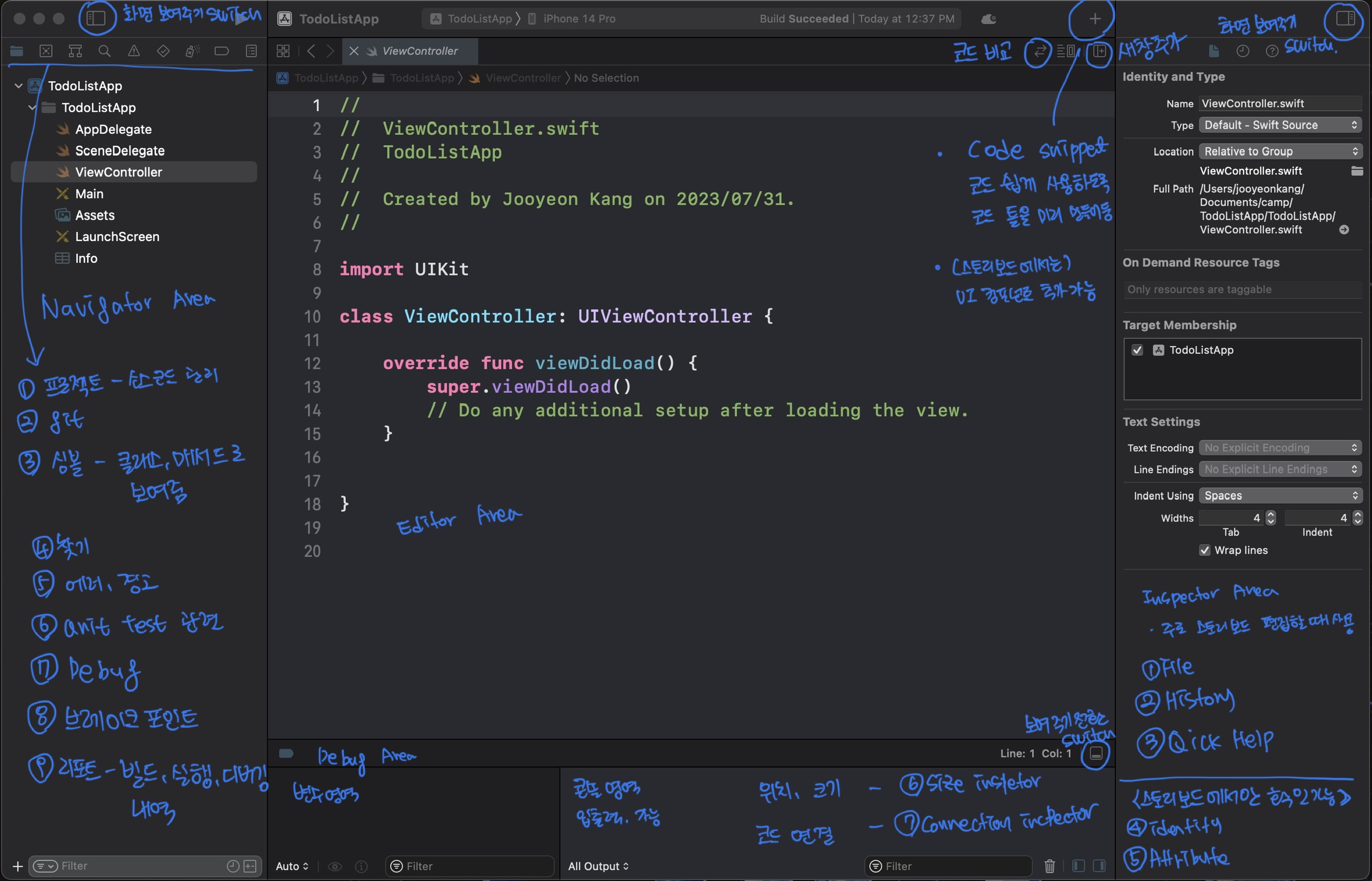Open the Type dropdown Swift Source
This screenshot has width=1372, height=881.
tap(1280, 125)
